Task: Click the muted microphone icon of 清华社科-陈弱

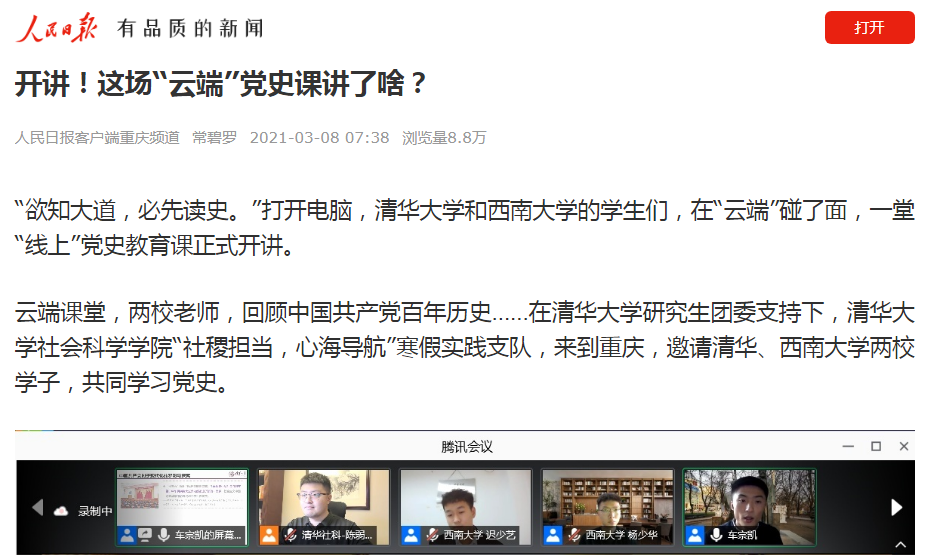Action: click(x=291, y=535)
